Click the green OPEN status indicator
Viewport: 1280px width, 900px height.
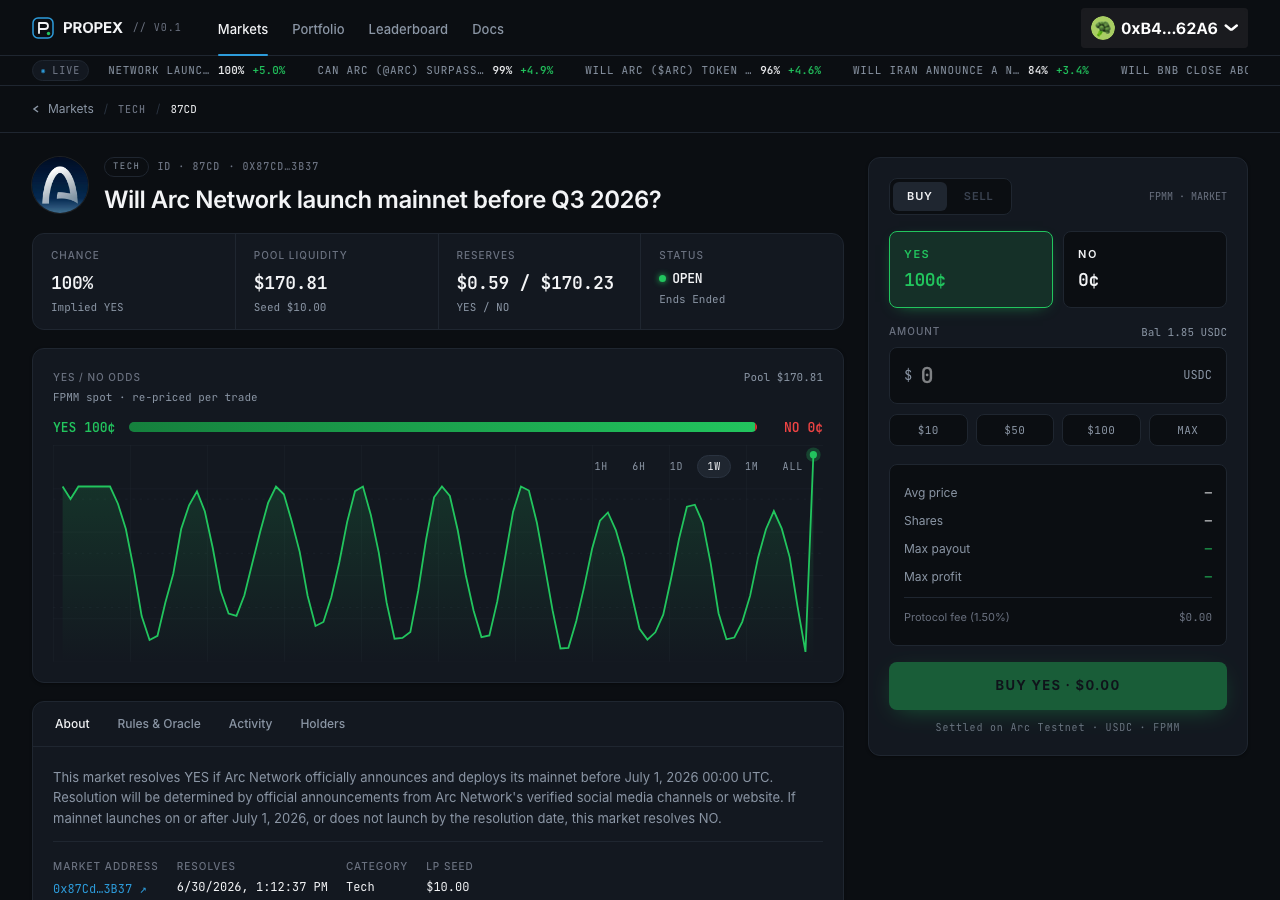pyautogui.click(x=662, y=278)
